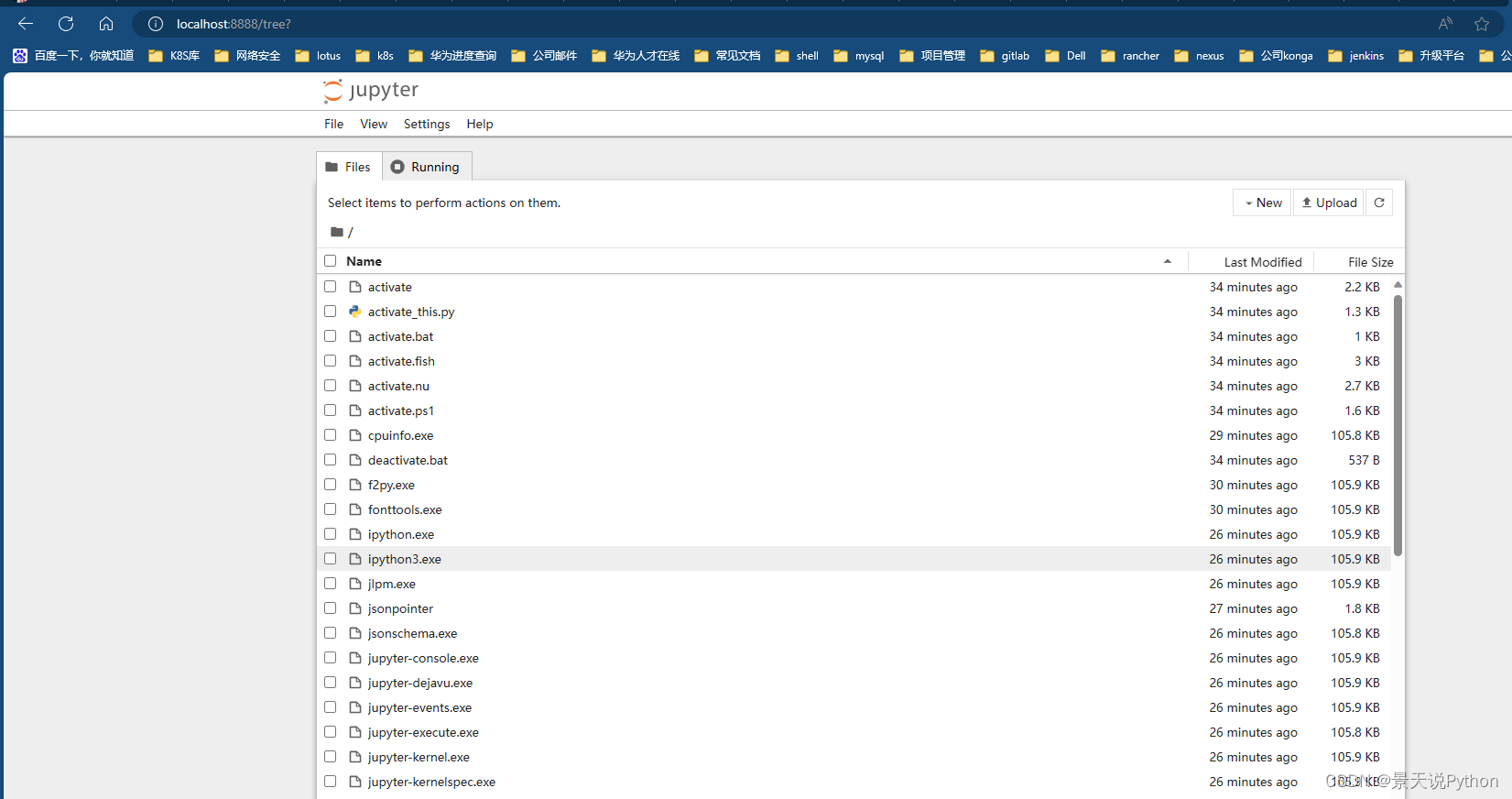1512x799 pixels.
Task: Tick the ipython3.exe checkbox
Action: tap(331, 559)
